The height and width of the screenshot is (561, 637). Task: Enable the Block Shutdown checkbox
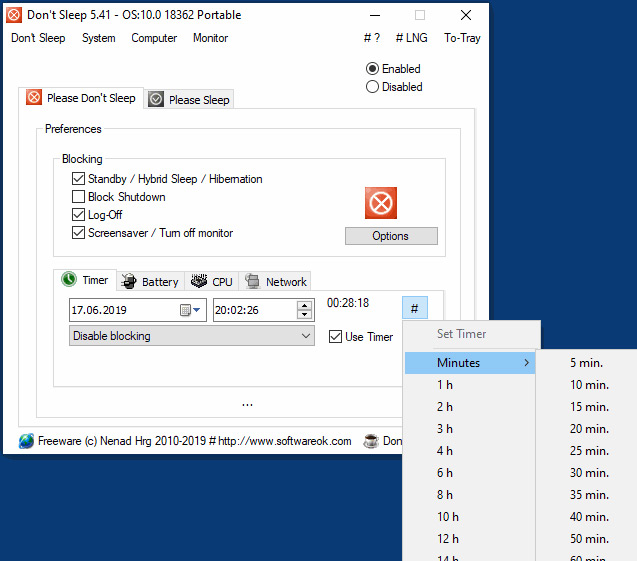78,197
